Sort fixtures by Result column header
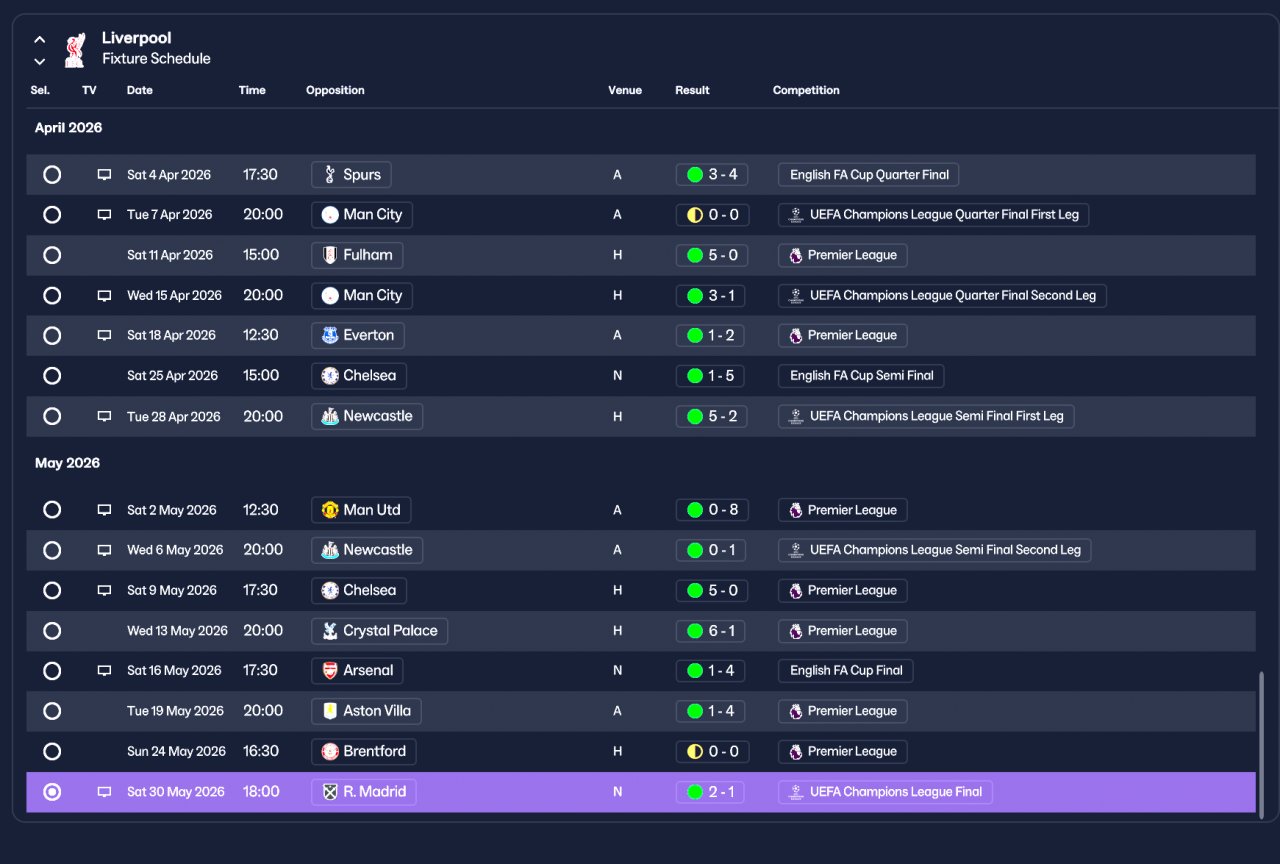This screenshot has height=864, width=1280. 692,90
